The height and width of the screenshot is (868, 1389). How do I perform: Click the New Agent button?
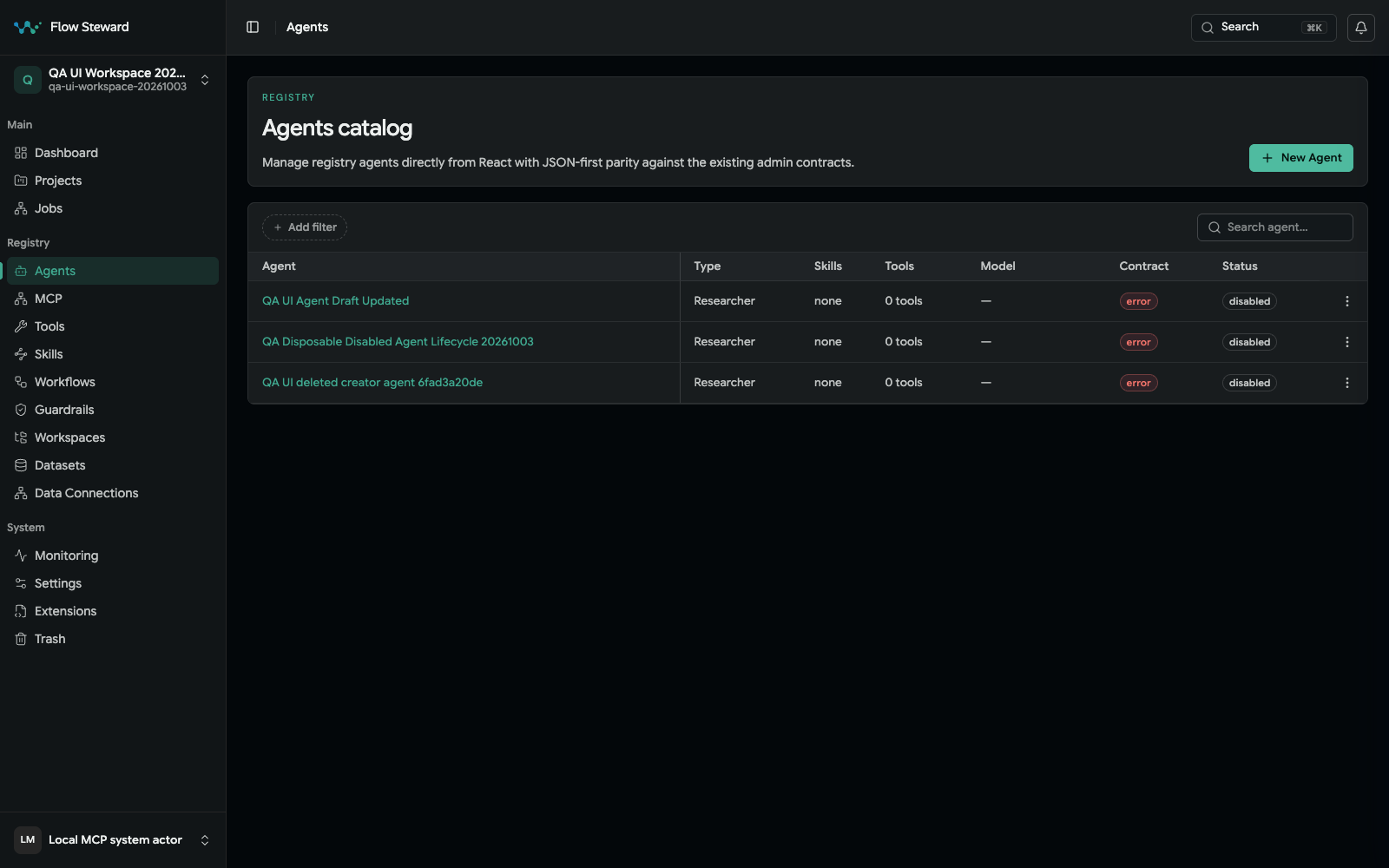click(1300, 158)
